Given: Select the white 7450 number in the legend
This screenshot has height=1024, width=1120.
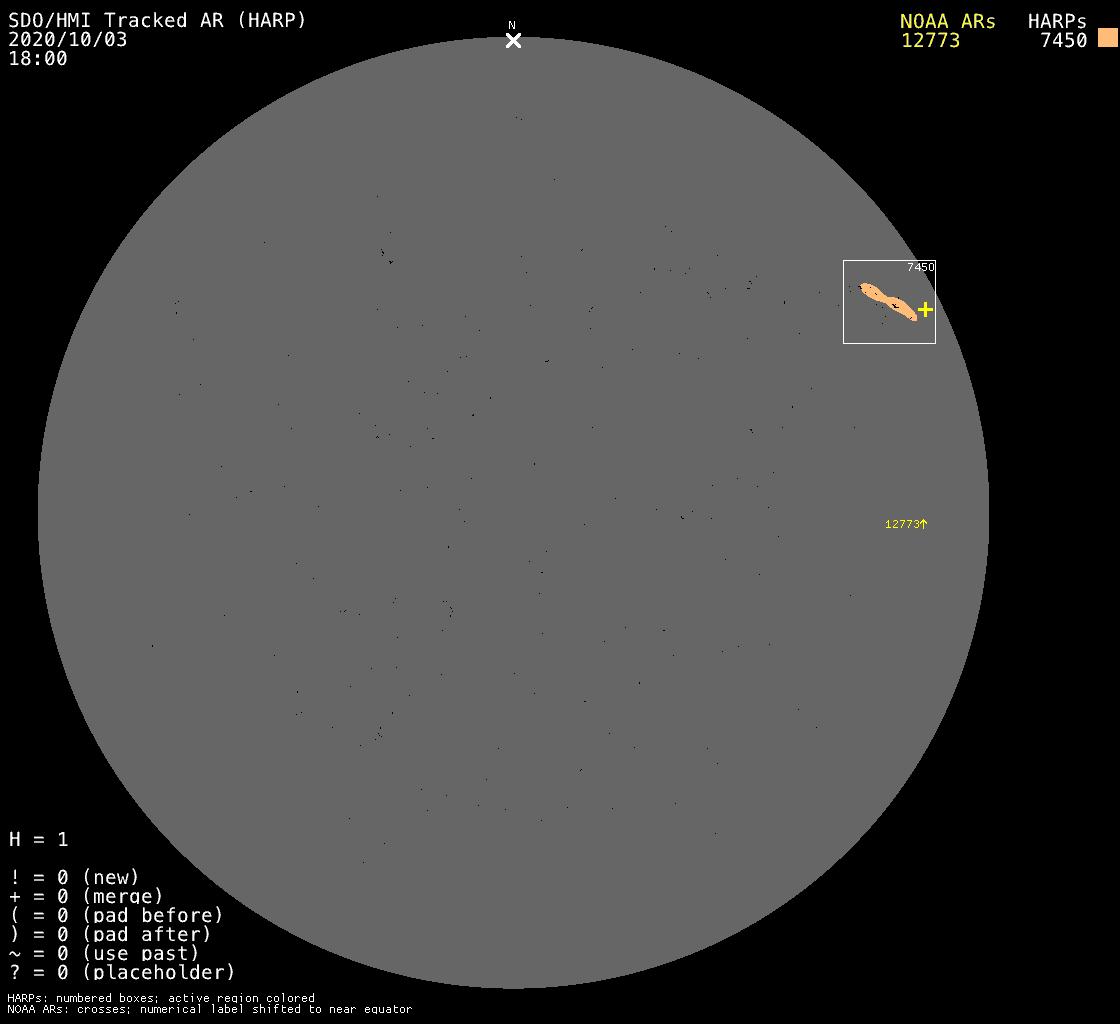Looking at the screenshot, I should [1063, 40].
